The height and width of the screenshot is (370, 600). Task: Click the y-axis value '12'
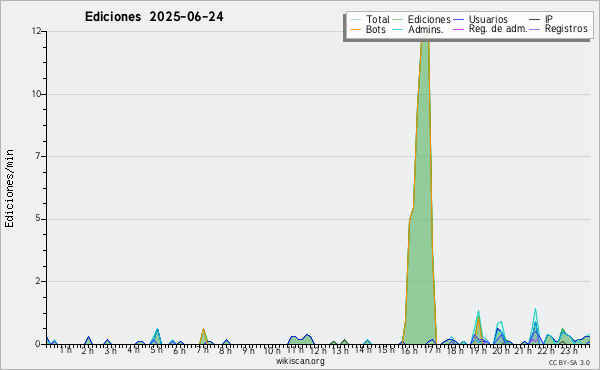click(36, 31)
